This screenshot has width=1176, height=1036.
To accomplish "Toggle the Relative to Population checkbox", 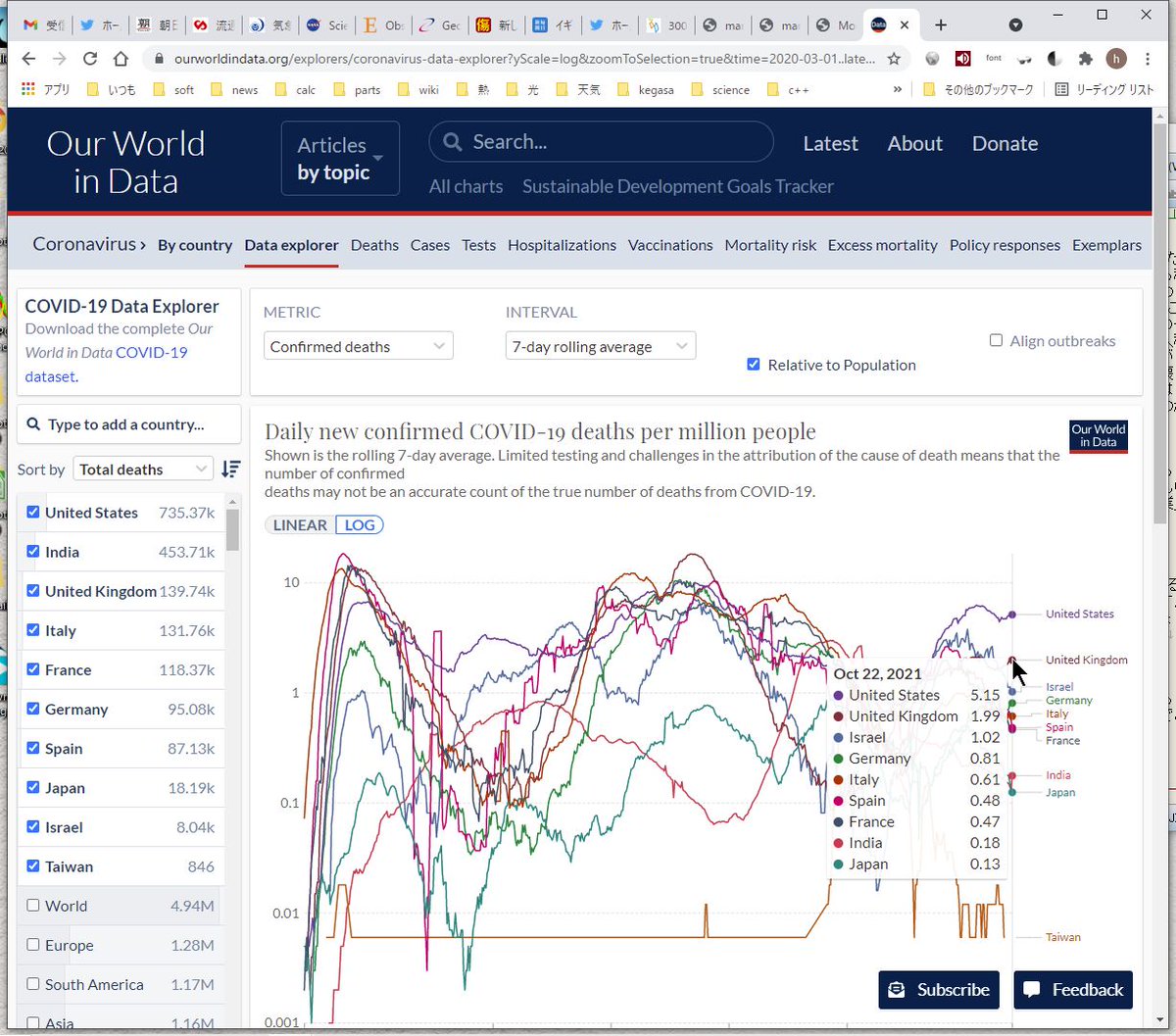I will coord(753,365).
